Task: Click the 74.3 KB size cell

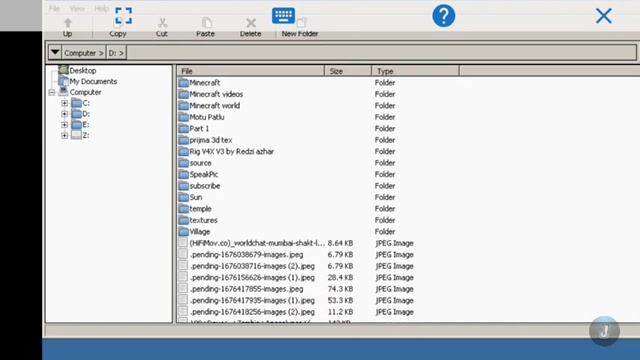Action: point(340,289)
